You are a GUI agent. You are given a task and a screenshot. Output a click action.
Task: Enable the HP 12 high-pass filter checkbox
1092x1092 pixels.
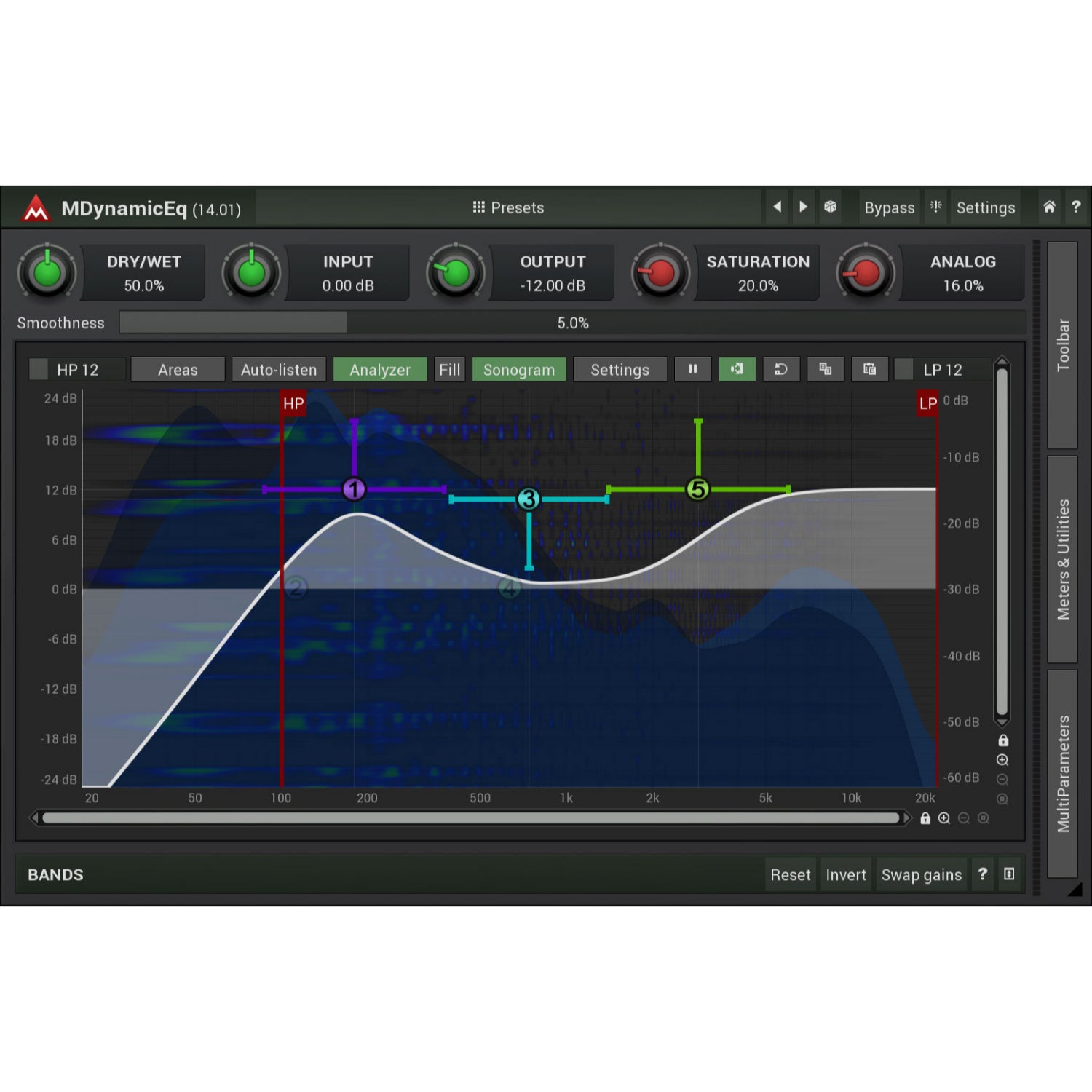[x=39, y=369]
